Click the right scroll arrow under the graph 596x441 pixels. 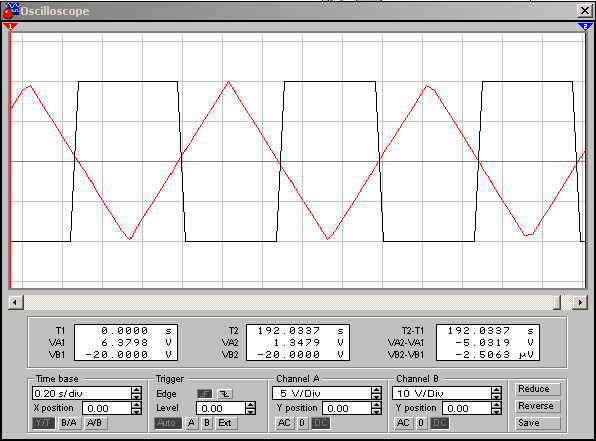tap(580, 302)
